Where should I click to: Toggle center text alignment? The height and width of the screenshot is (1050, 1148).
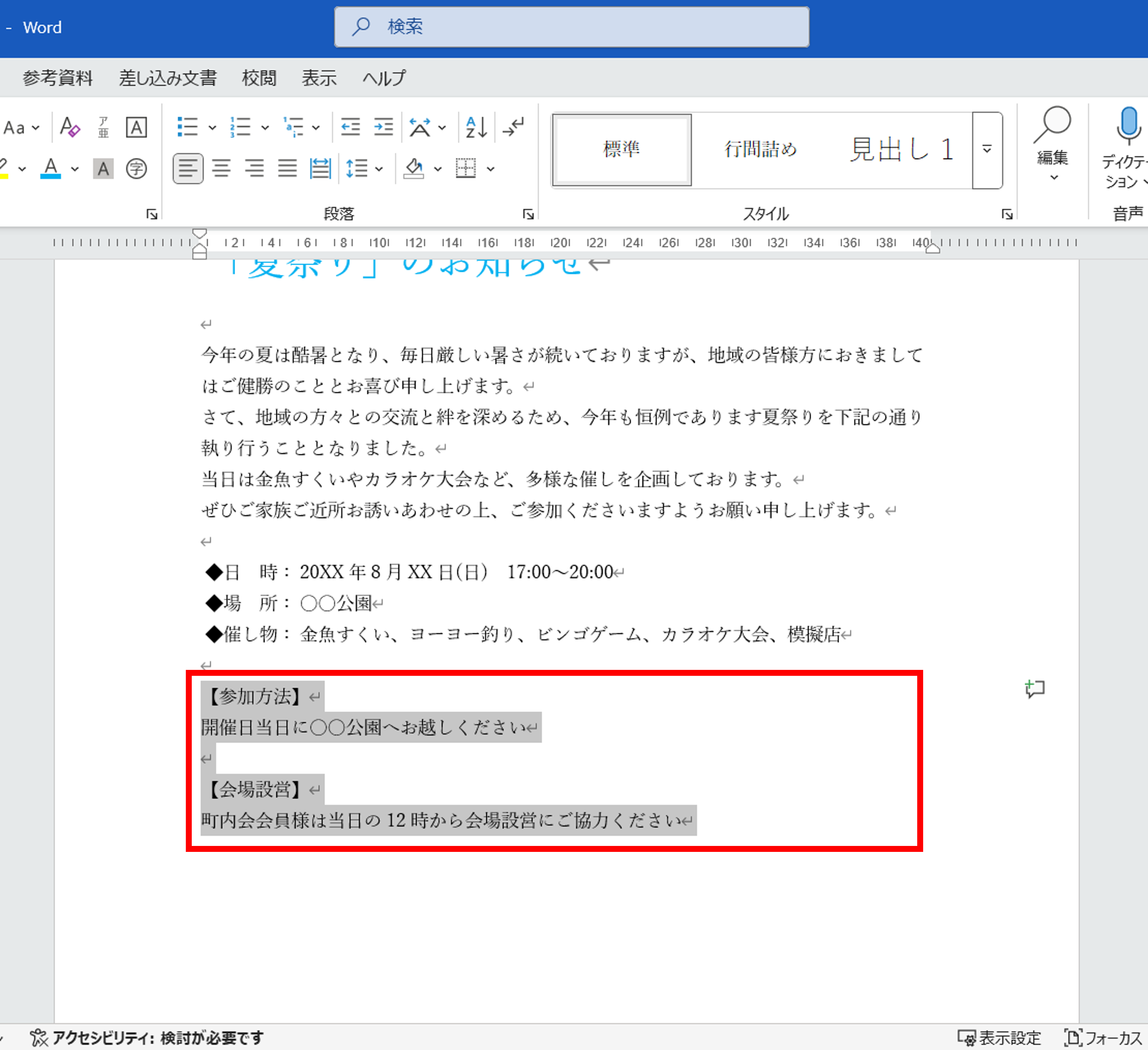[x=221, y=168]
